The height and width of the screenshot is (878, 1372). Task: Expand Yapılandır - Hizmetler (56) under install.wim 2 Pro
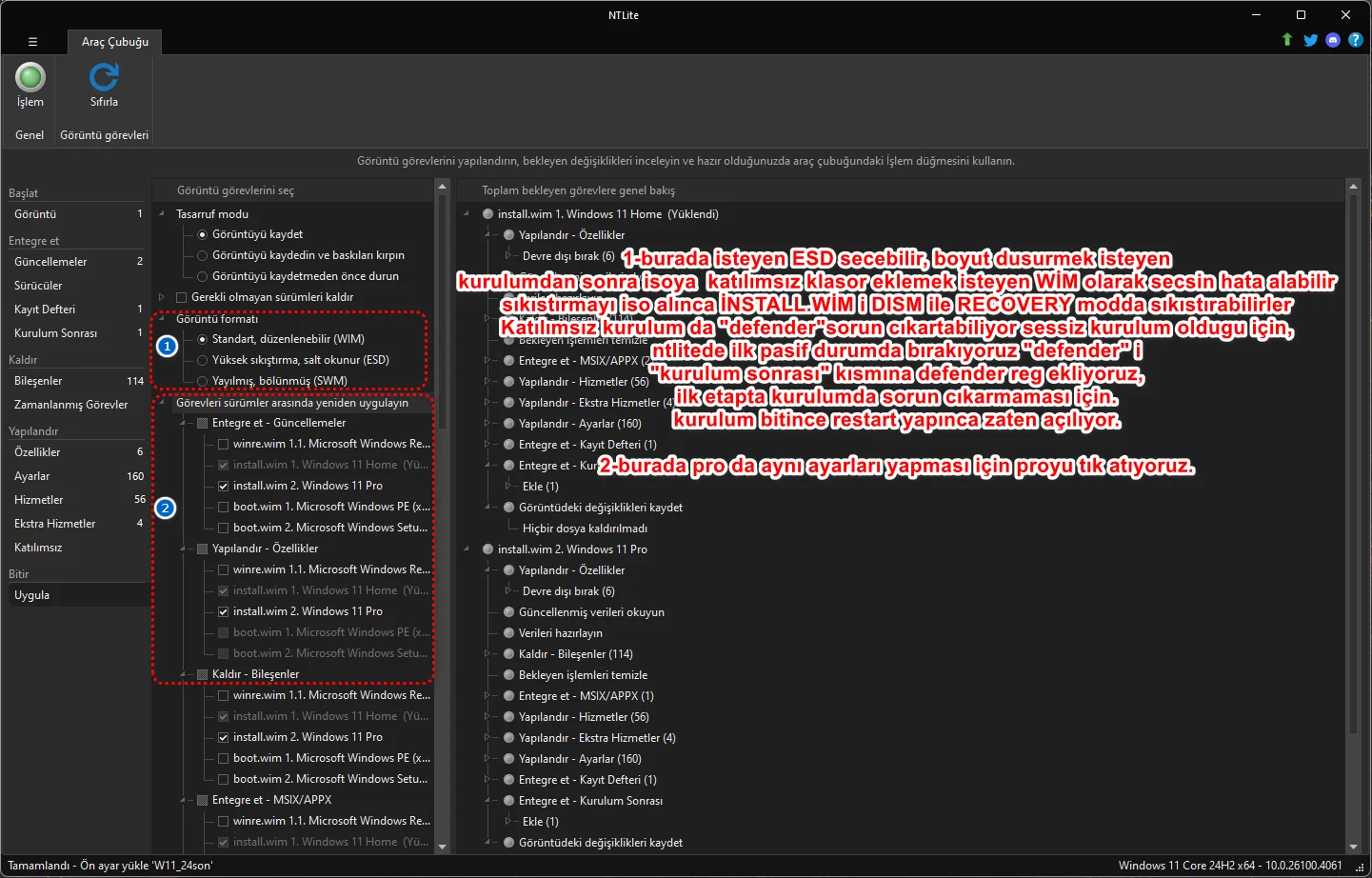[x=487, y=717]
